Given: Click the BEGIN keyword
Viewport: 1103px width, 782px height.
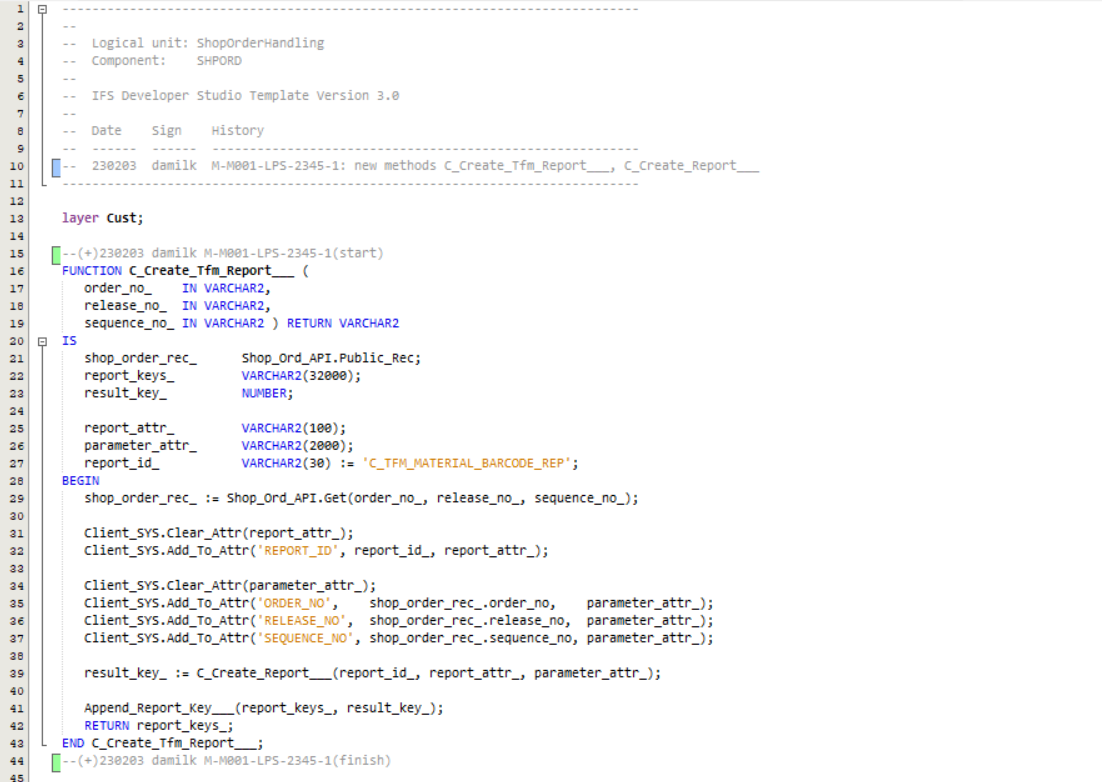Looking at the screenshot, I should coord(80,481).
